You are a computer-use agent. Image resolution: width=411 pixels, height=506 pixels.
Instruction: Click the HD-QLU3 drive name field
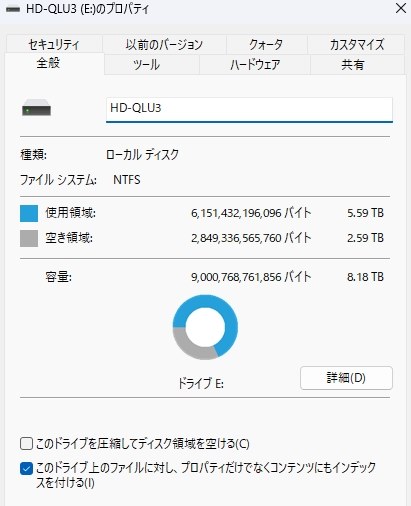tap(249, 109)
